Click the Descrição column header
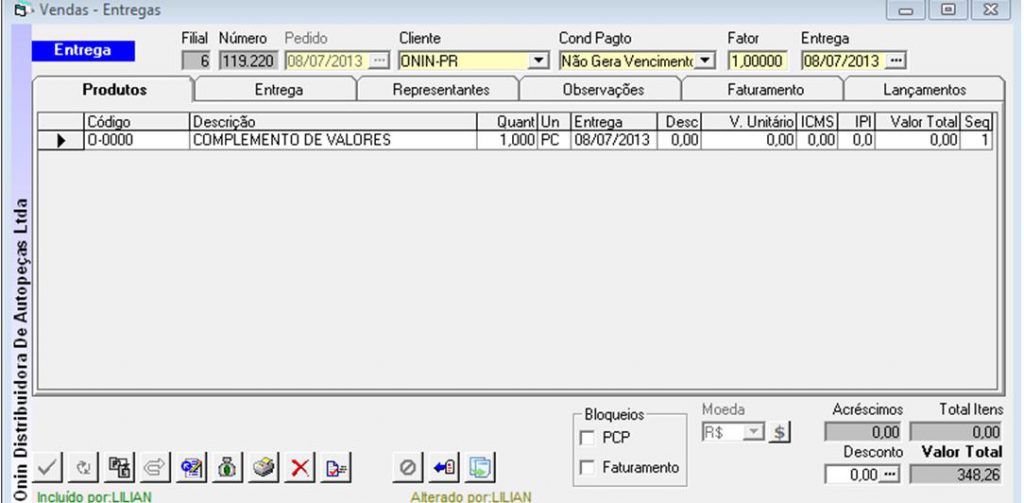The height and width of the screenshot is (503, 1024). [x=333, y=122]
